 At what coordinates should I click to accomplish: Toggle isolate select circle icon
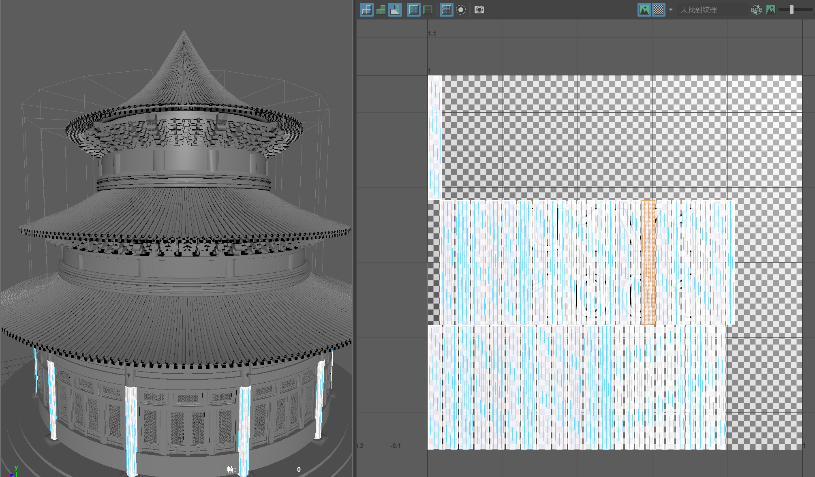point(461,9)
